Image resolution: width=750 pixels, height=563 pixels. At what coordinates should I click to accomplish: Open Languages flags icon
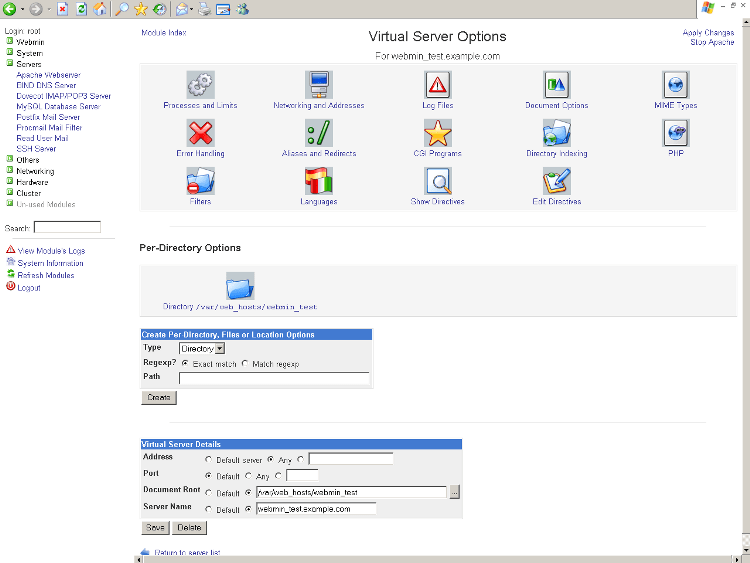pyautogui.click(x=319, y=181)
